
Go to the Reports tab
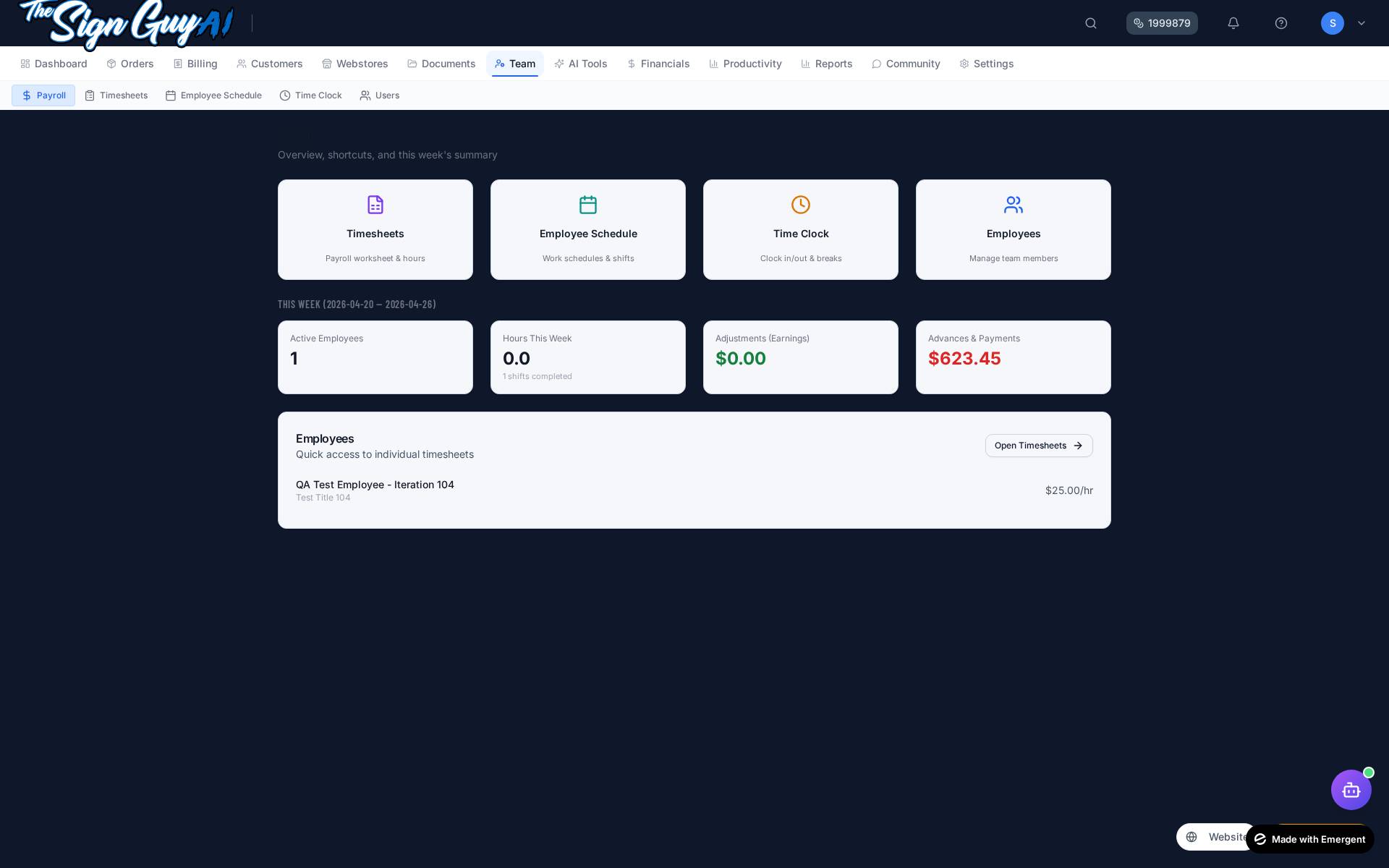(827, 64)
